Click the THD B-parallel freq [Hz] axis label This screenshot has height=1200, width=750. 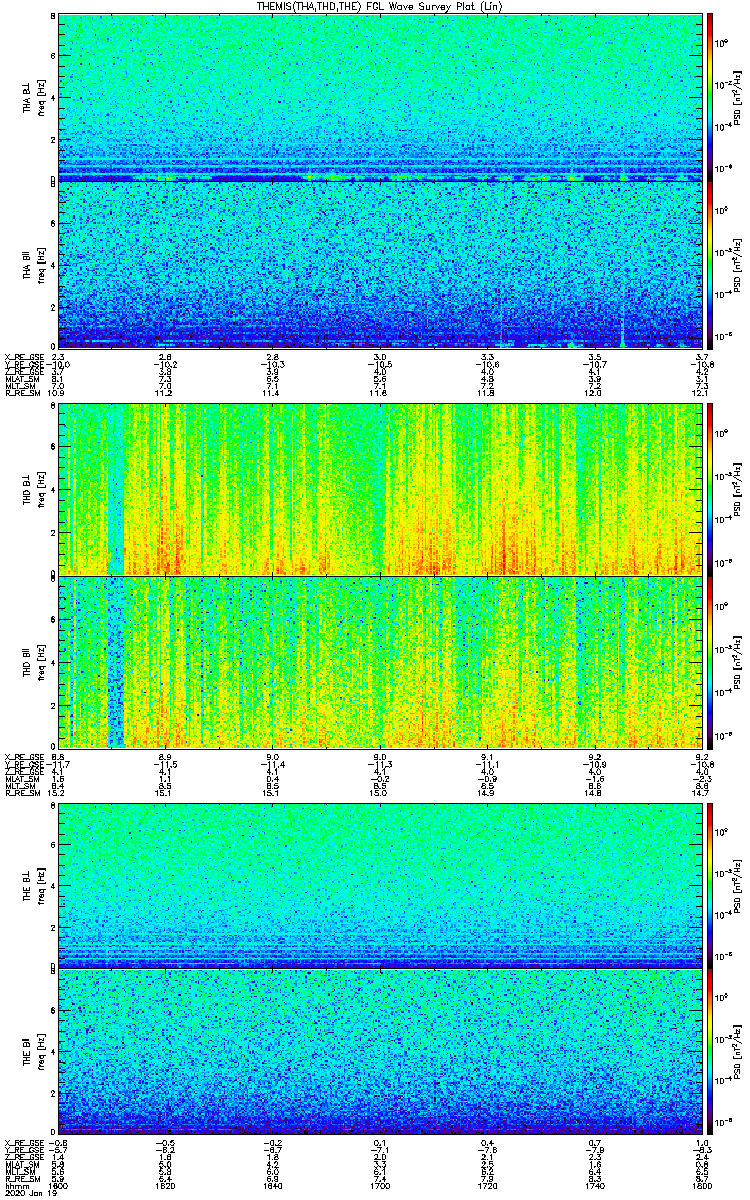[x=41, y=661]
